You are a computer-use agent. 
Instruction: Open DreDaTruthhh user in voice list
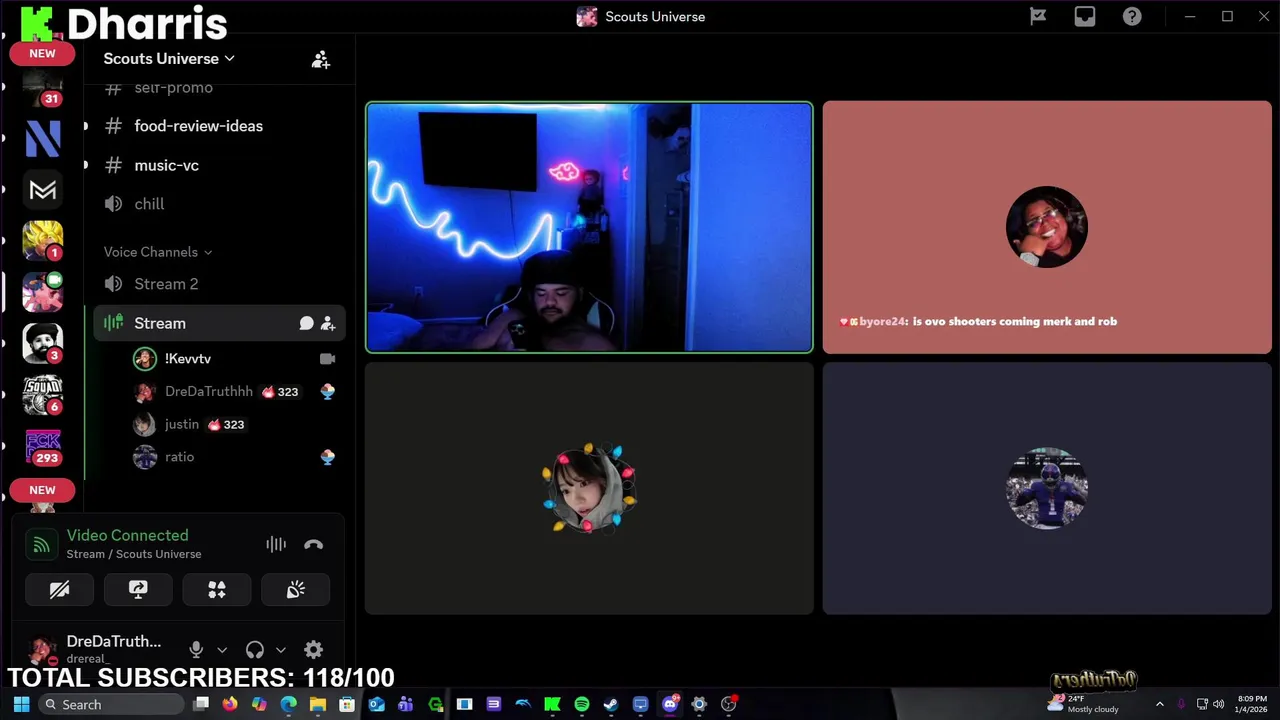click(238, 392)
